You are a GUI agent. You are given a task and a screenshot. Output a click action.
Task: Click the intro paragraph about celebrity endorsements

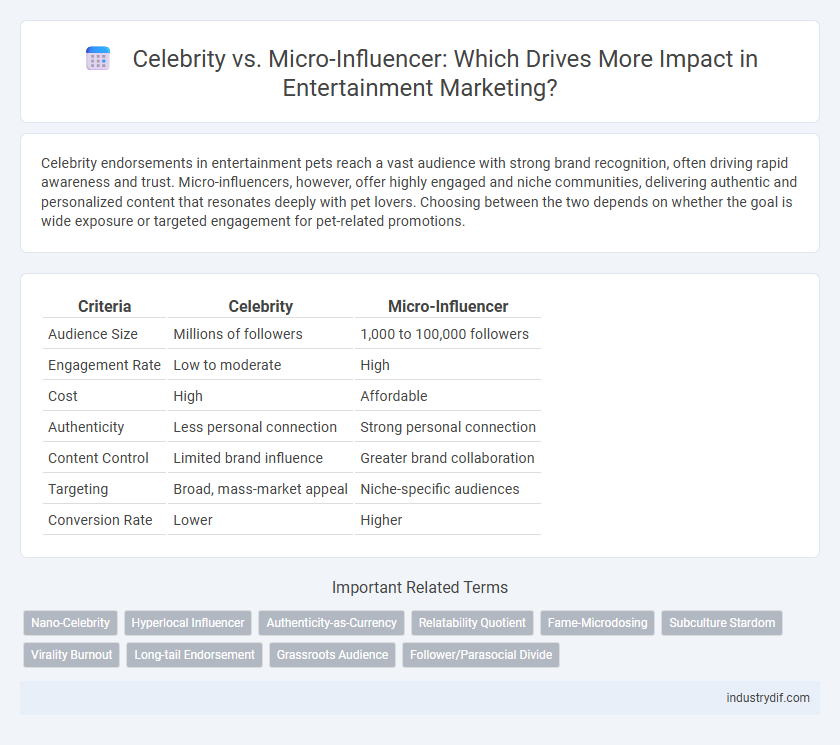(420, 192)
